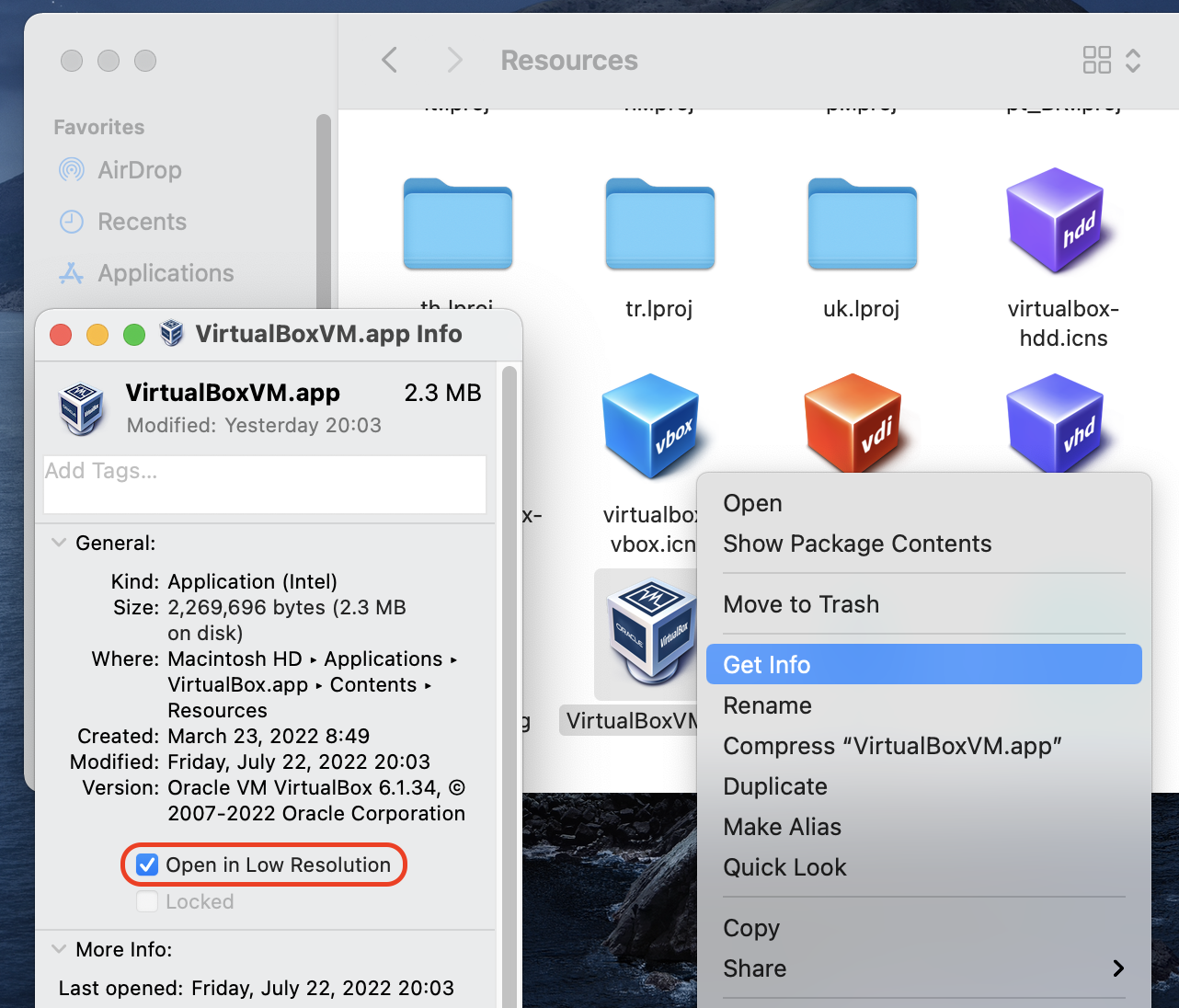The height and width of the screenshot is (1008, 1179).
Task: Choose Quick Look
Action: (x=923, y=867)
